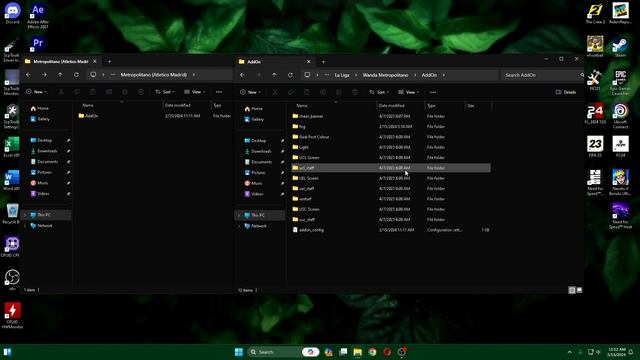Image resolution: width=640 pixels, height=360 pixels.
Task: Select the CPUID HWMonitor desktop icon
Action: [12, 315]
